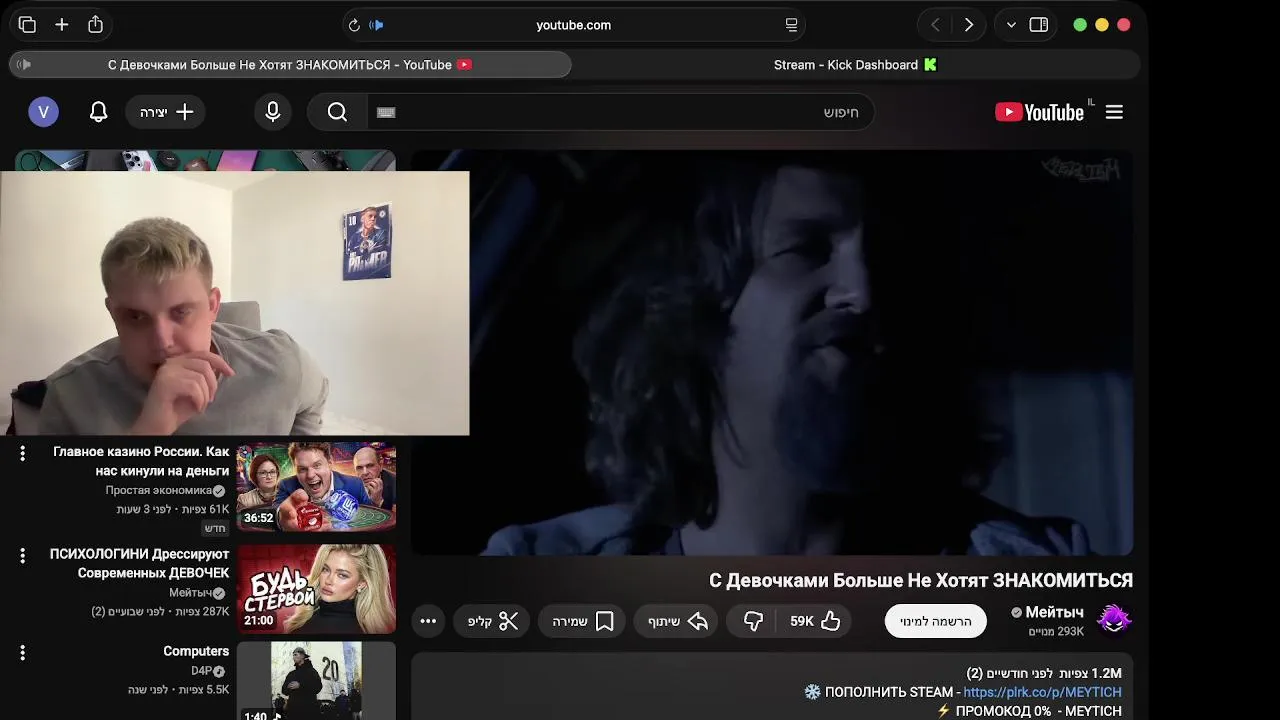Click the main video player
This screenshot has width=1280, height=720.
772,353
